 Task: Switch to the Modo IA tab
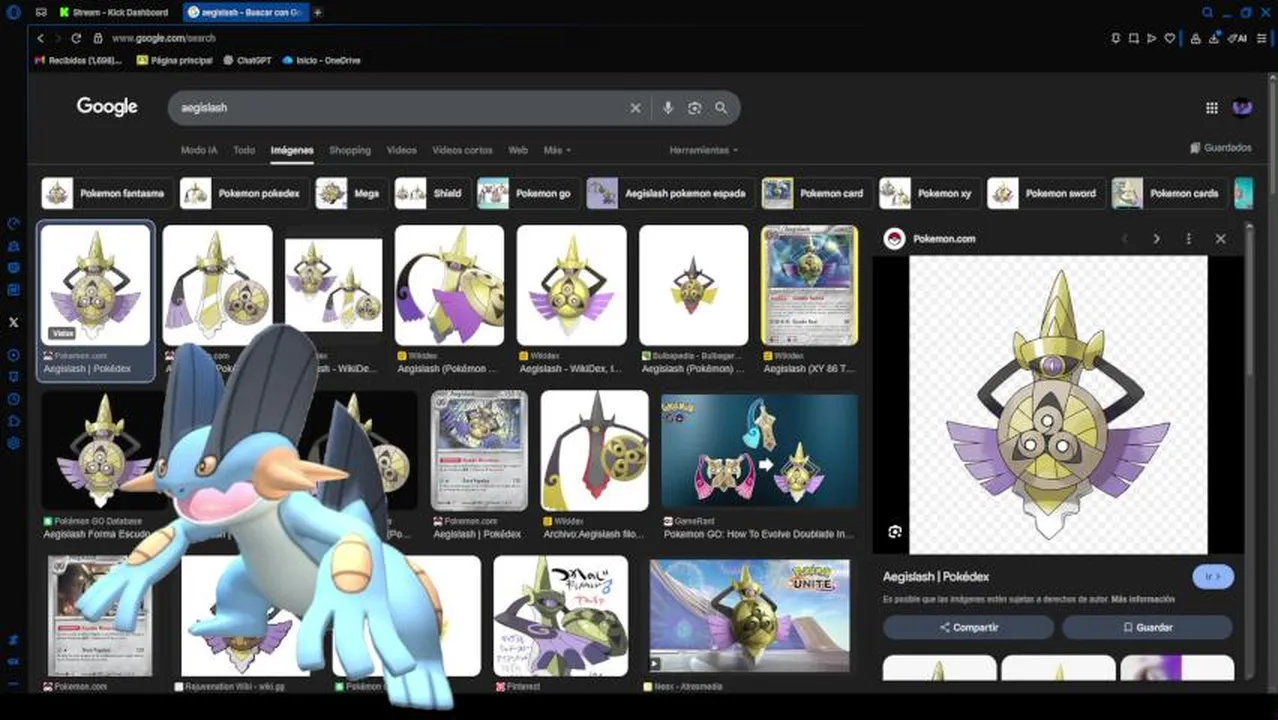click(x=199, y=150)
